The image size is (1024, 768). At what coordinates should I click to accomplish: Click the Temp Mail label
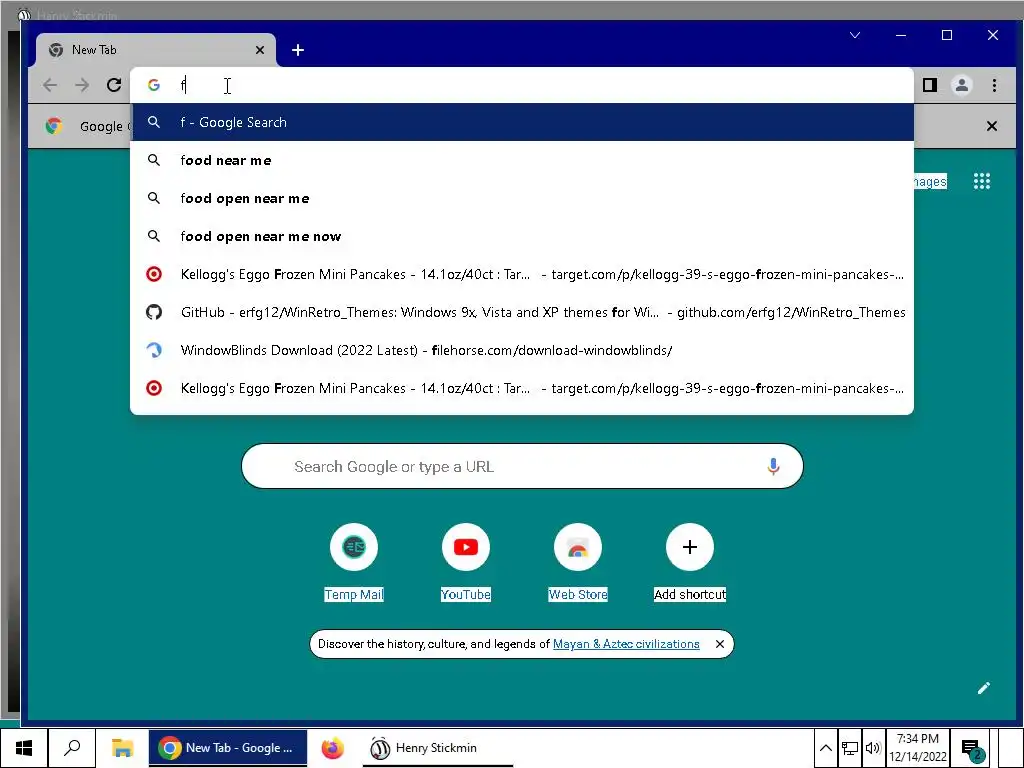[354, 594]
